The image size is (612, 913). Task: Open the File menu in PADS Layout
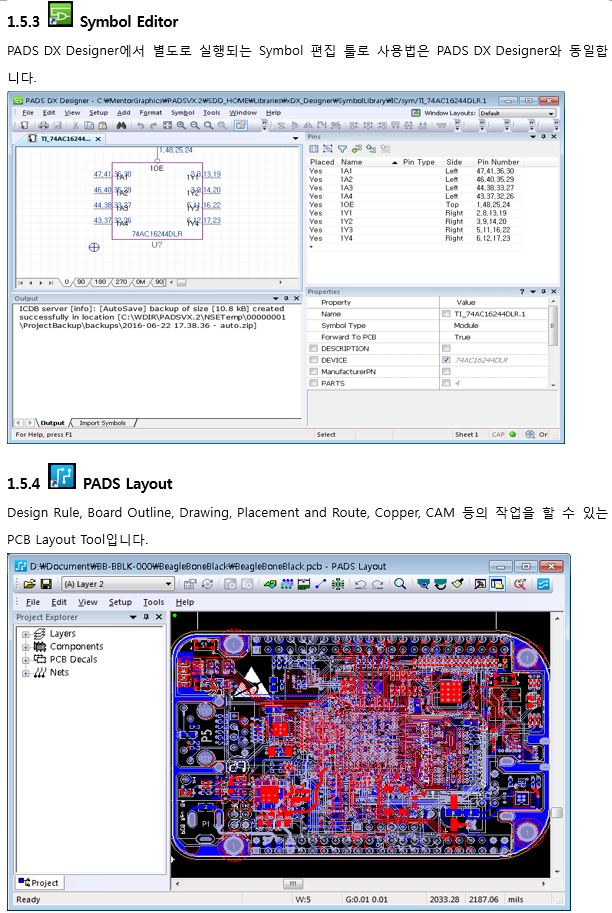pos(33,602)
